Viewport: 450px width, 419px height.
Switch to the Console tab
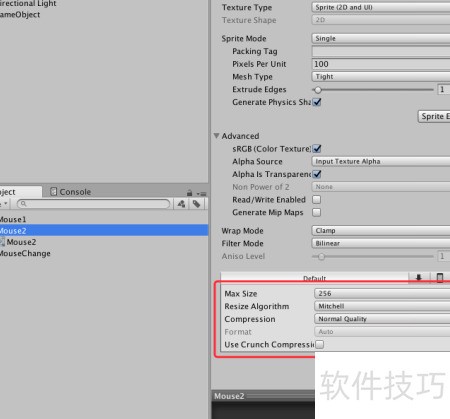click(70, 192)
